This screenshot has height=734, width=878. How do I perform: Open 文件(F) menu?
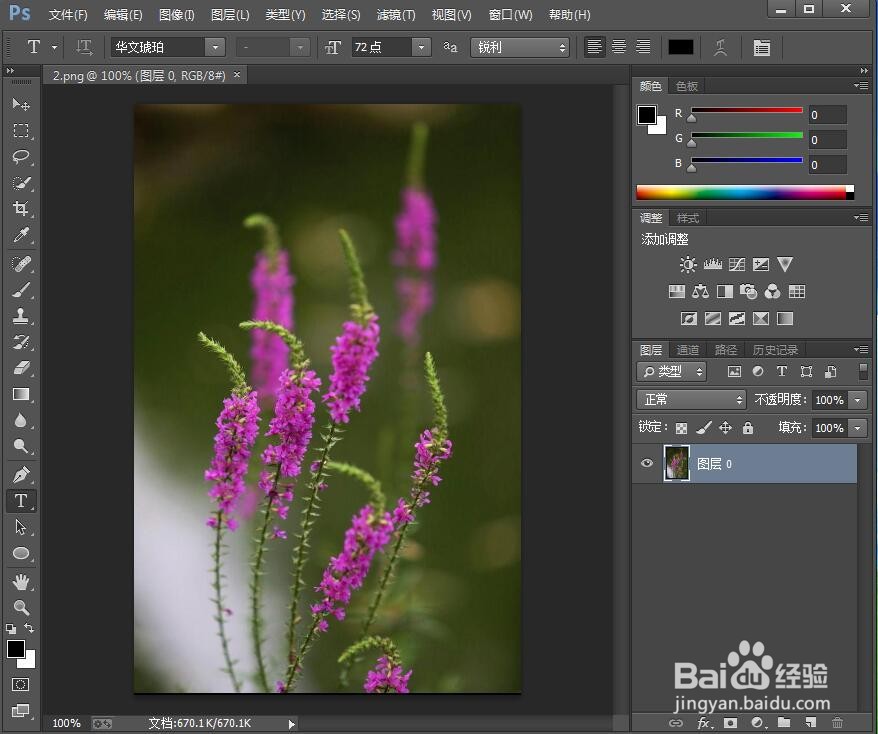coord(68,15)
